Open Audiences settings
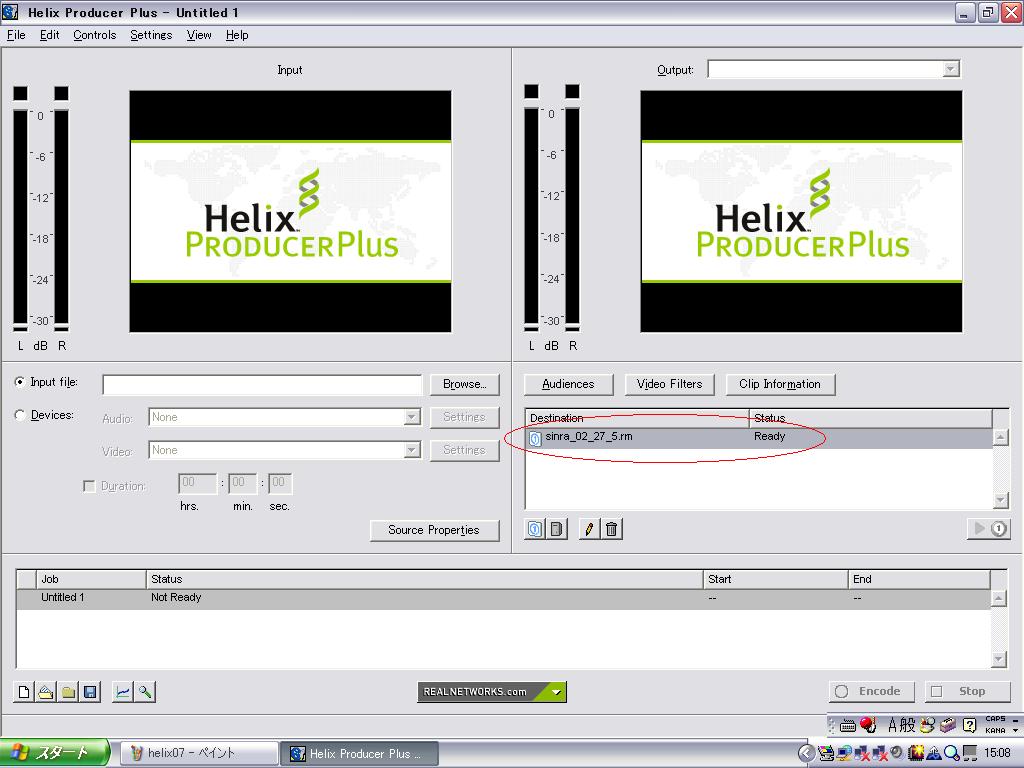 pyautogui.click(x=568, y=384)
